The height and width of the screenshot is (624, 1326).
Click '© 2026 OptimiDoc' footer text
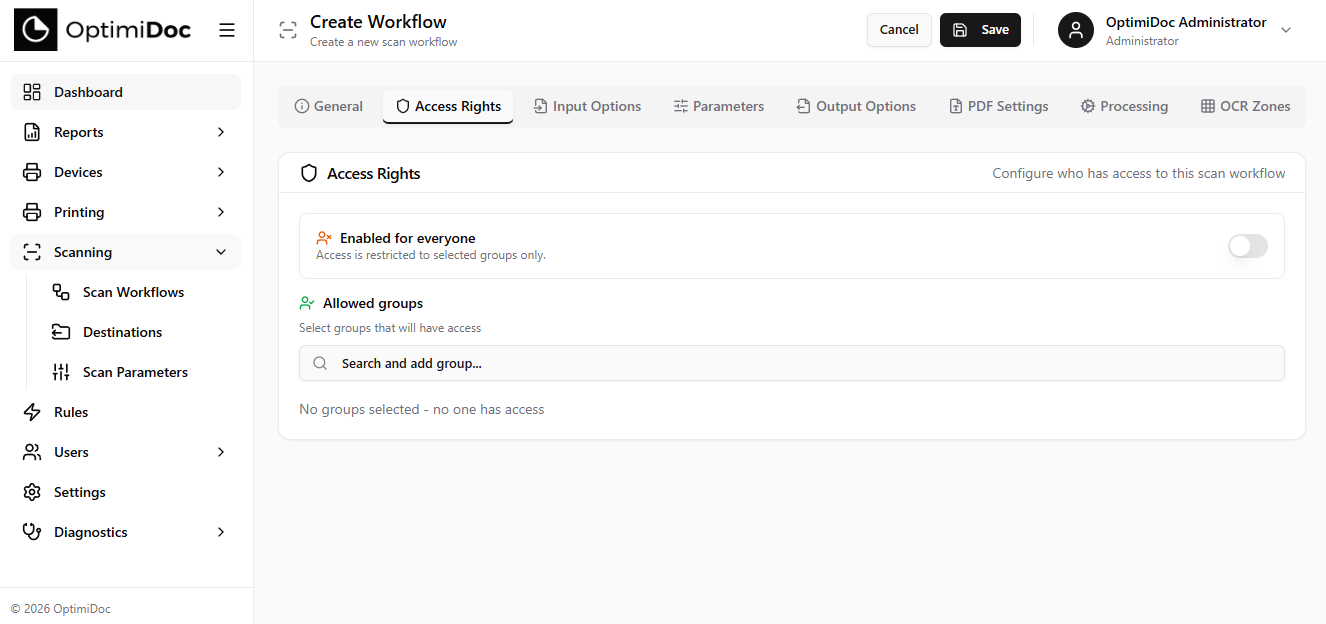point(60,609)
